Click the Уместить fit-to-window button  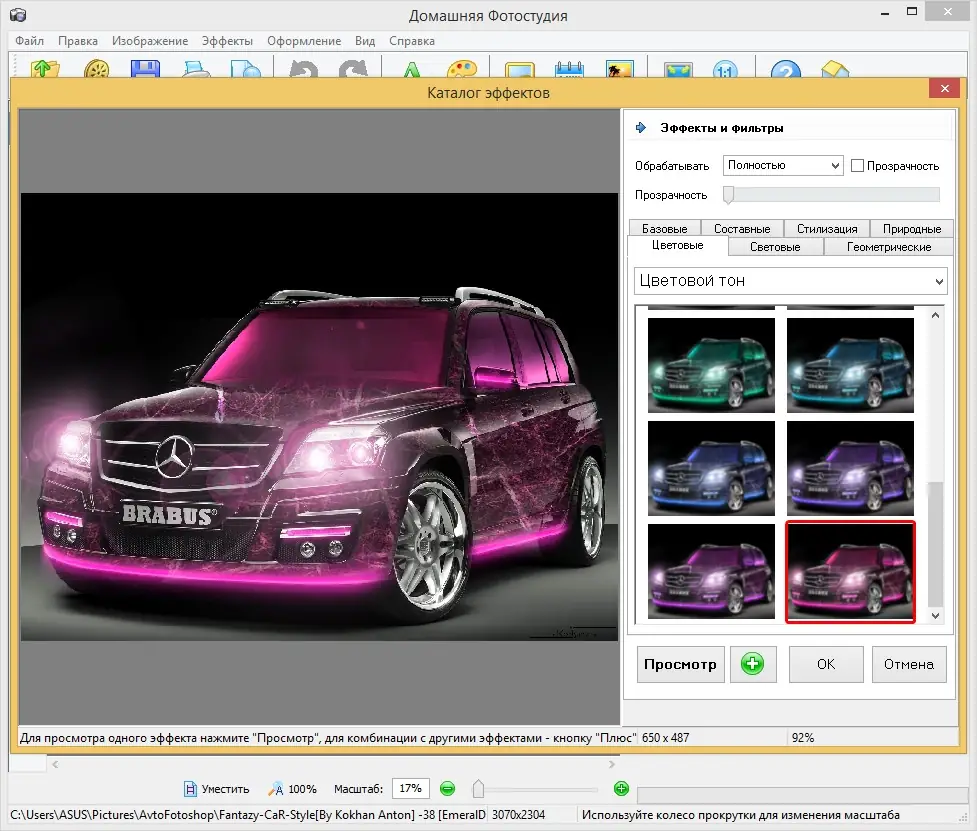click(217, 789)
